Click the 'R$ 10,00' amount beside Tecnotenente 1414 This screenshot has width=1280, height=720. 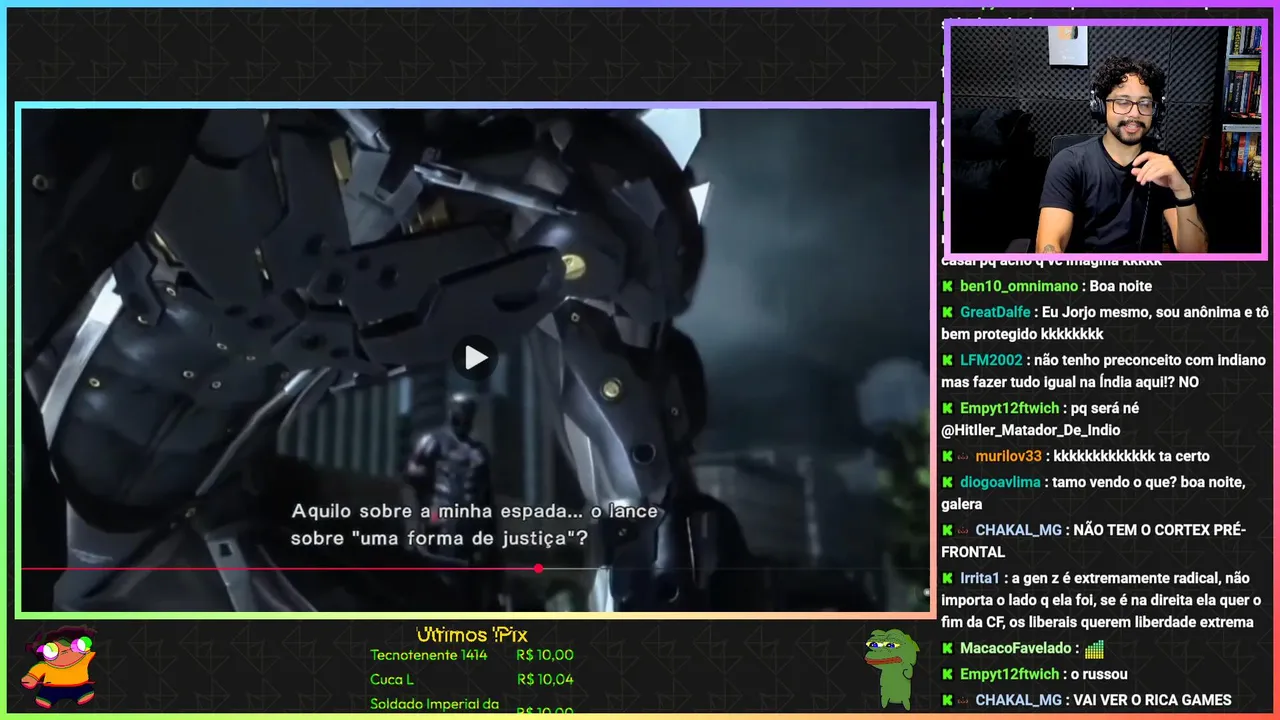pos(545,655)
